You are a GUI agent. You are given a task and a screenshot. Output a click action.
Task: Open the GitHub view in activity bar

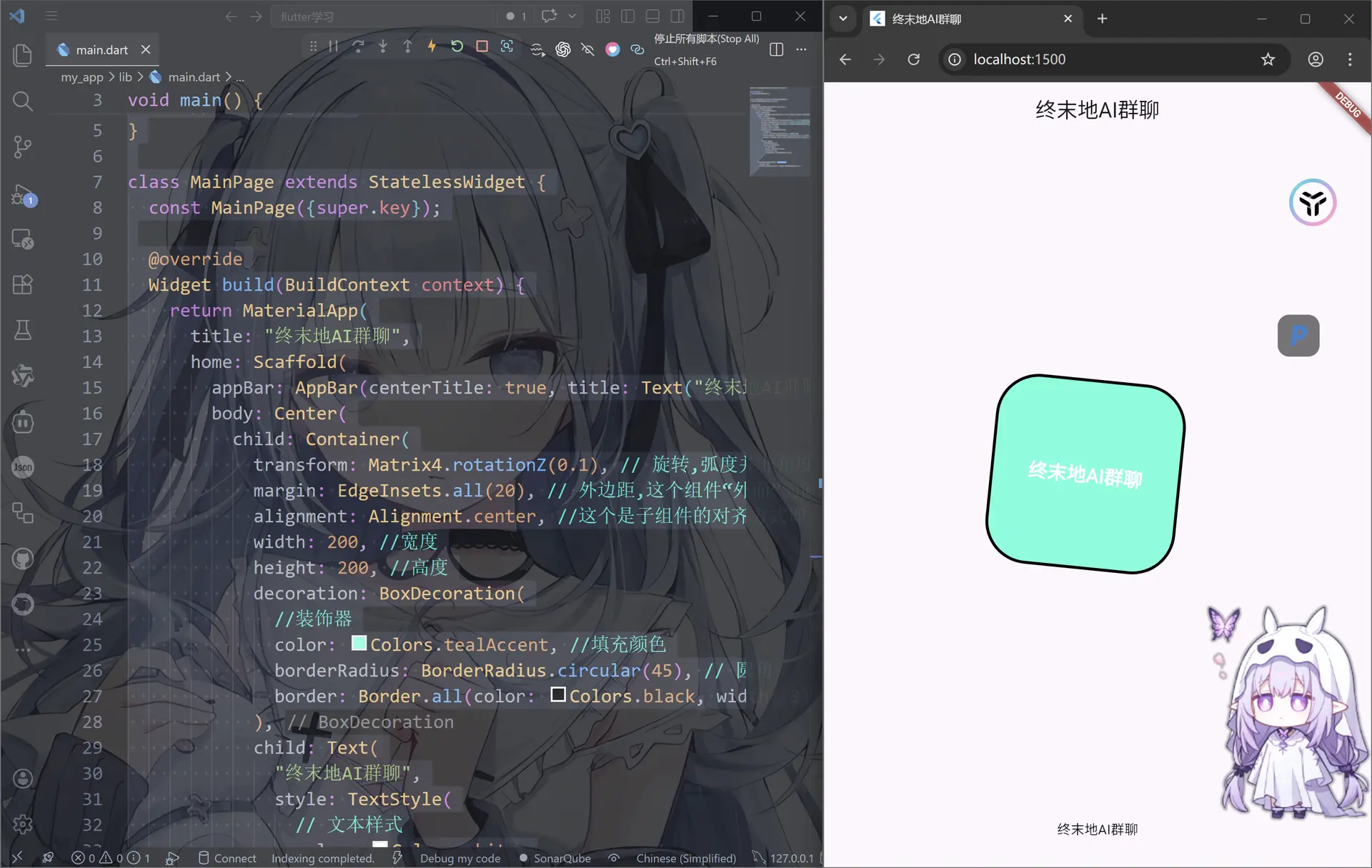pyautogui.click(x=23, y=559)
